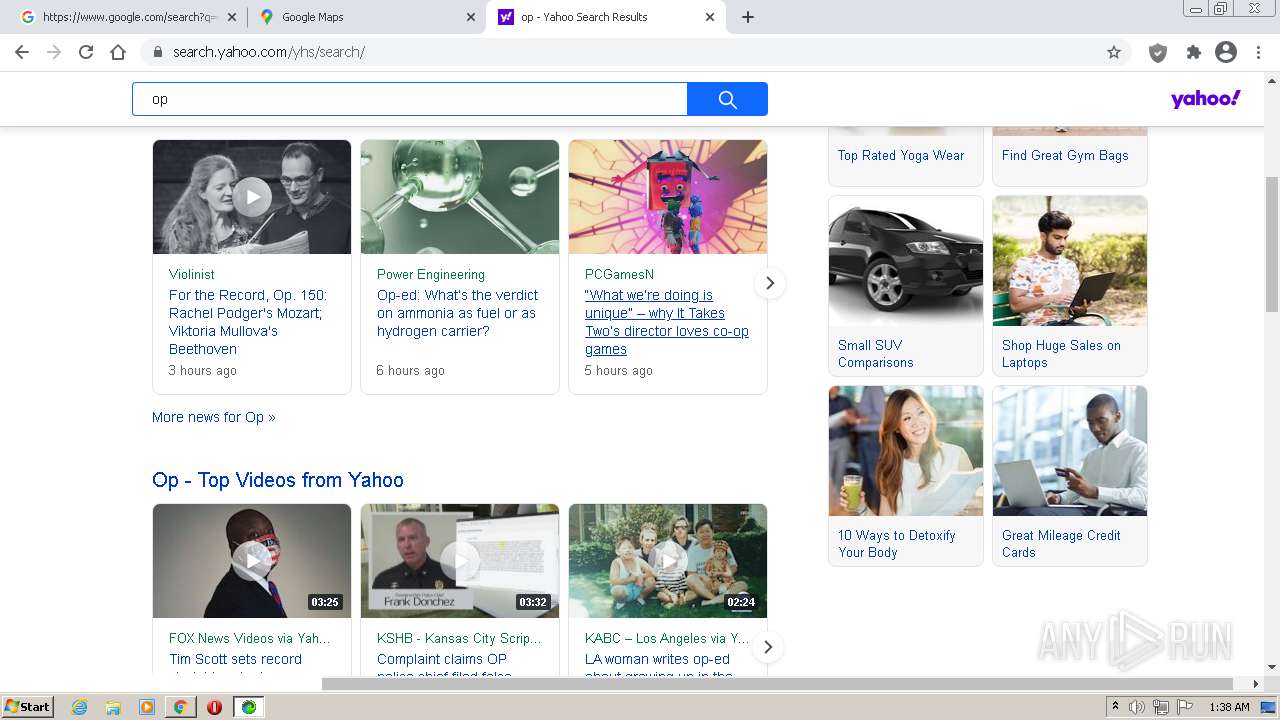
Task: Reload the current page
Action: (86, 52)
